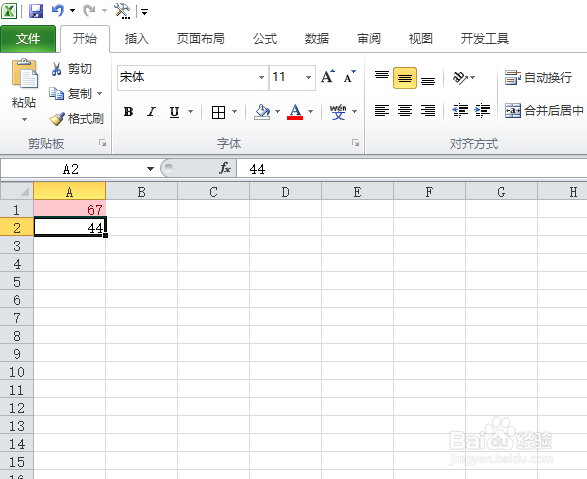The width and height of the screenshot is (587, 479).
Task: Open the Name Box dropdown arrow
Action: (150, 169)
